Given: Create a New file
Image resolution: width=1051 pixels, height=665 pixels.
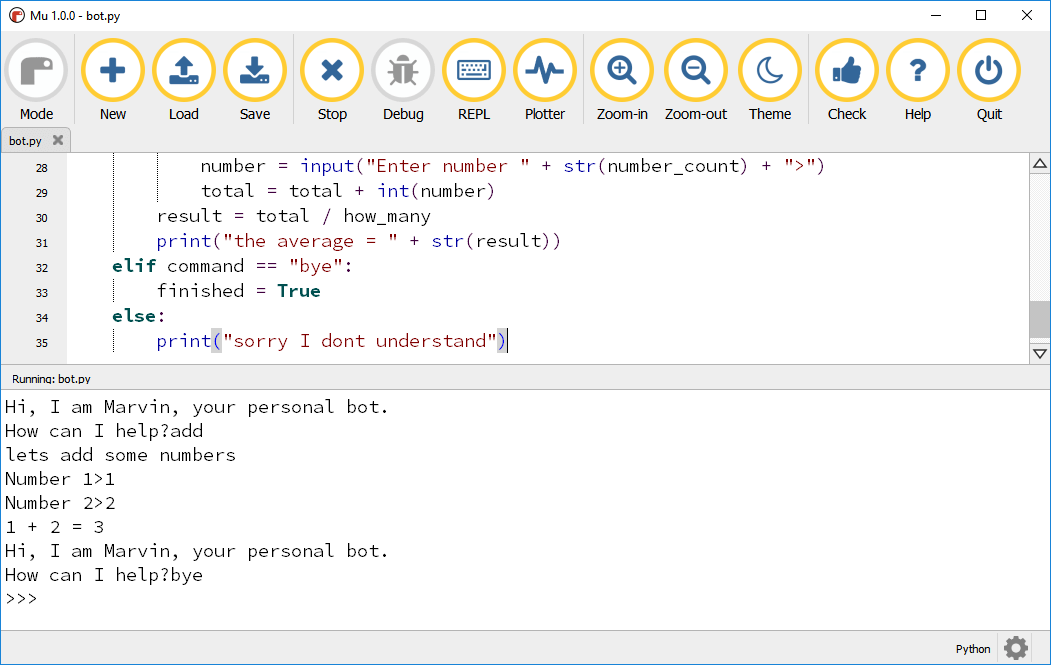Looking at the screenshot, I should 112,70.
